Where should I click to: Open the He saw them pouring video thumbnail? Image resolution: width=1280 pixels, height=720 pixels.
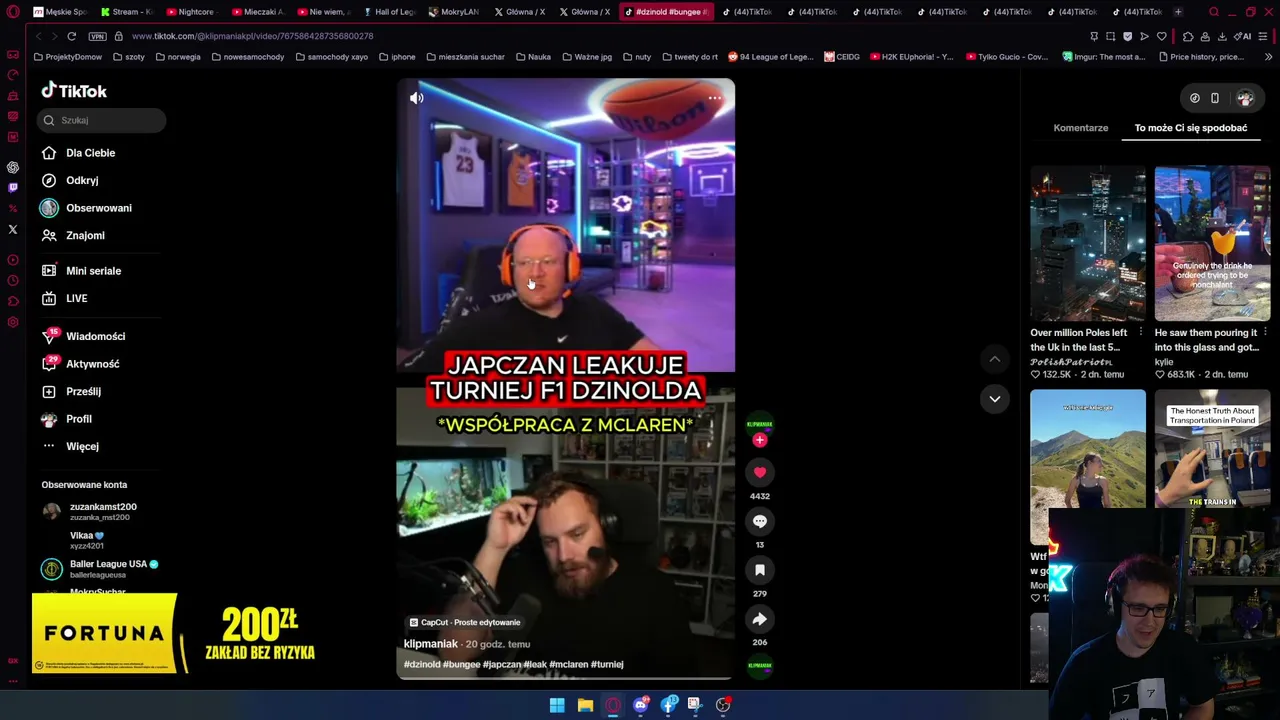(1212, 243)
